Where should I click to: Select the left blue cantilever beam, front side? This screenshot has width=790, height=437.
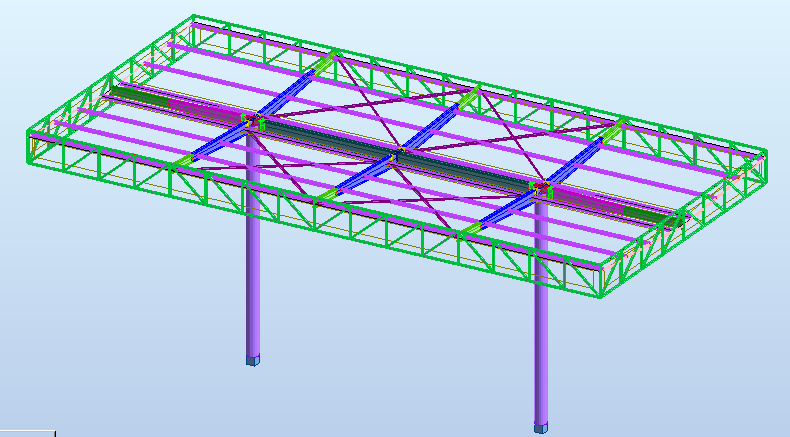click(215, 146)
